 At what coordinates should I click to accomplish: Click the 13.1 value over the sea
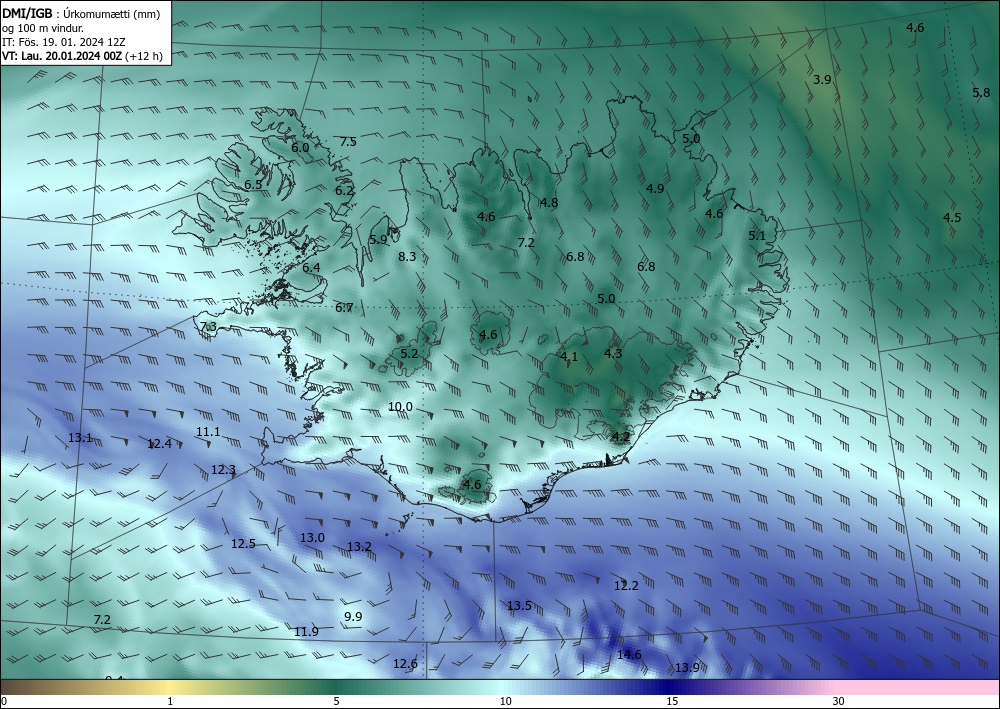tap(80, 437)
